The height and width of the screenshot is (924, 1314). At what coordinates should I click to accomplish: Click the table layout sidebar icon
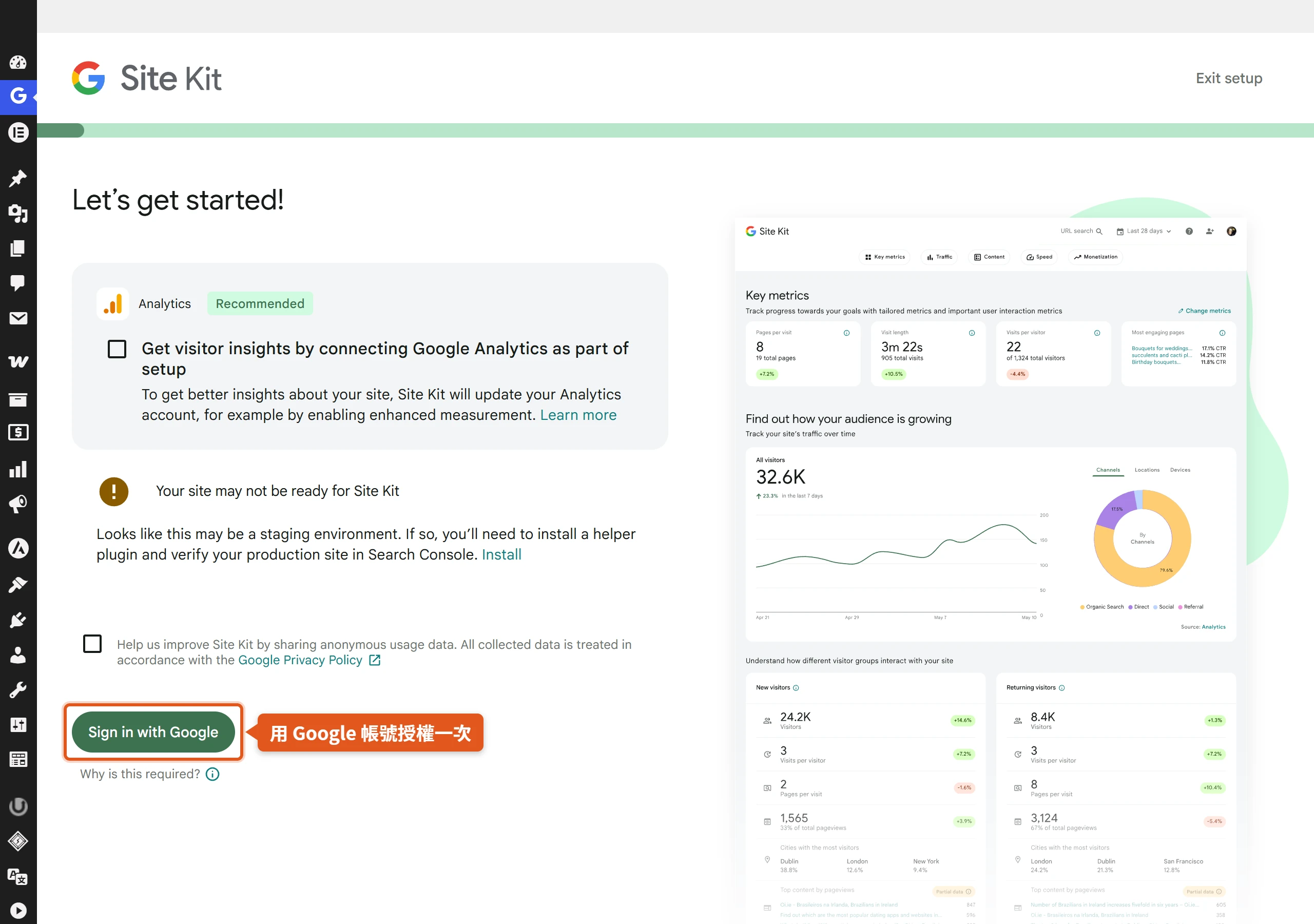(18, 760)
